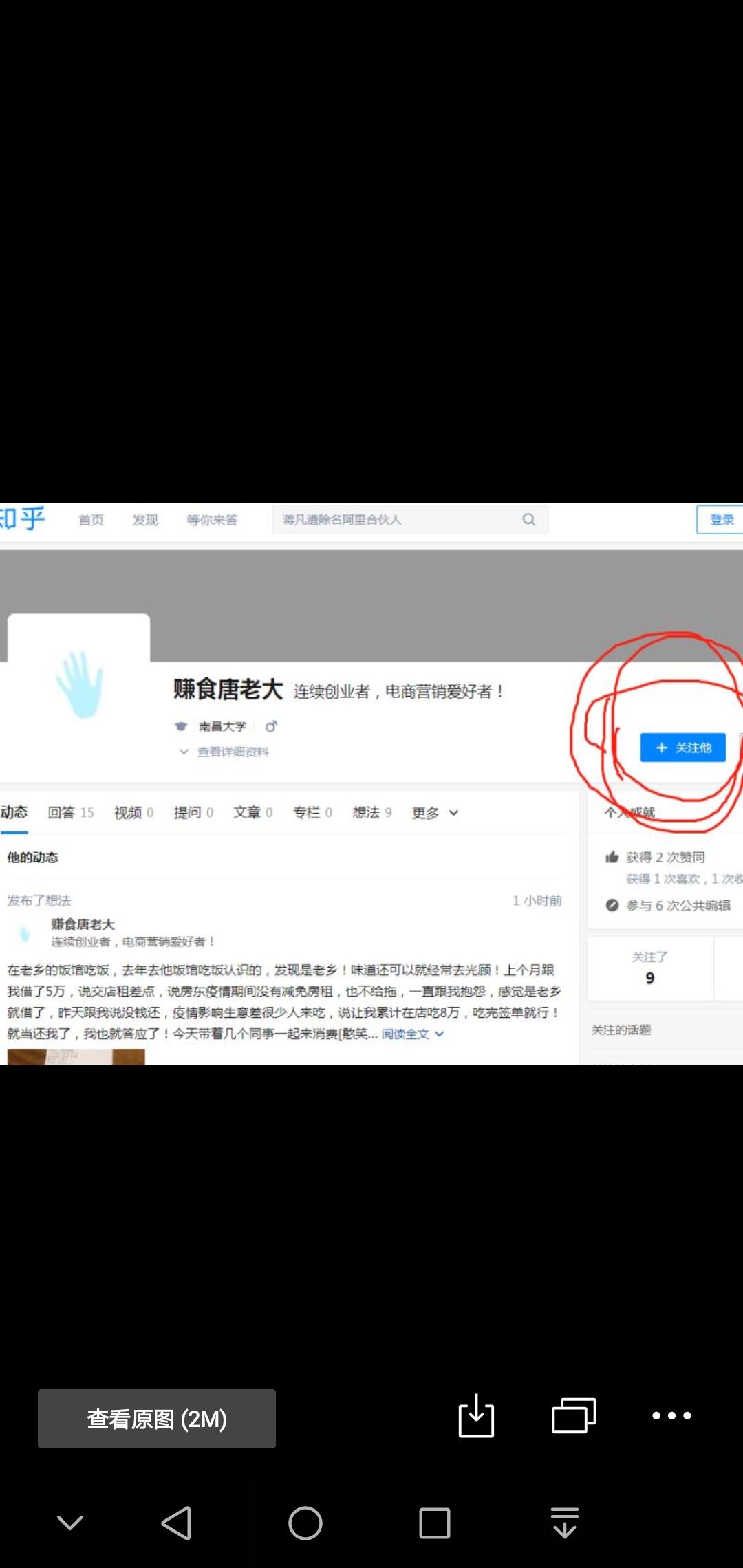
Task: Click 参与 6 次公共编辑 text
Action: [678, 906]
